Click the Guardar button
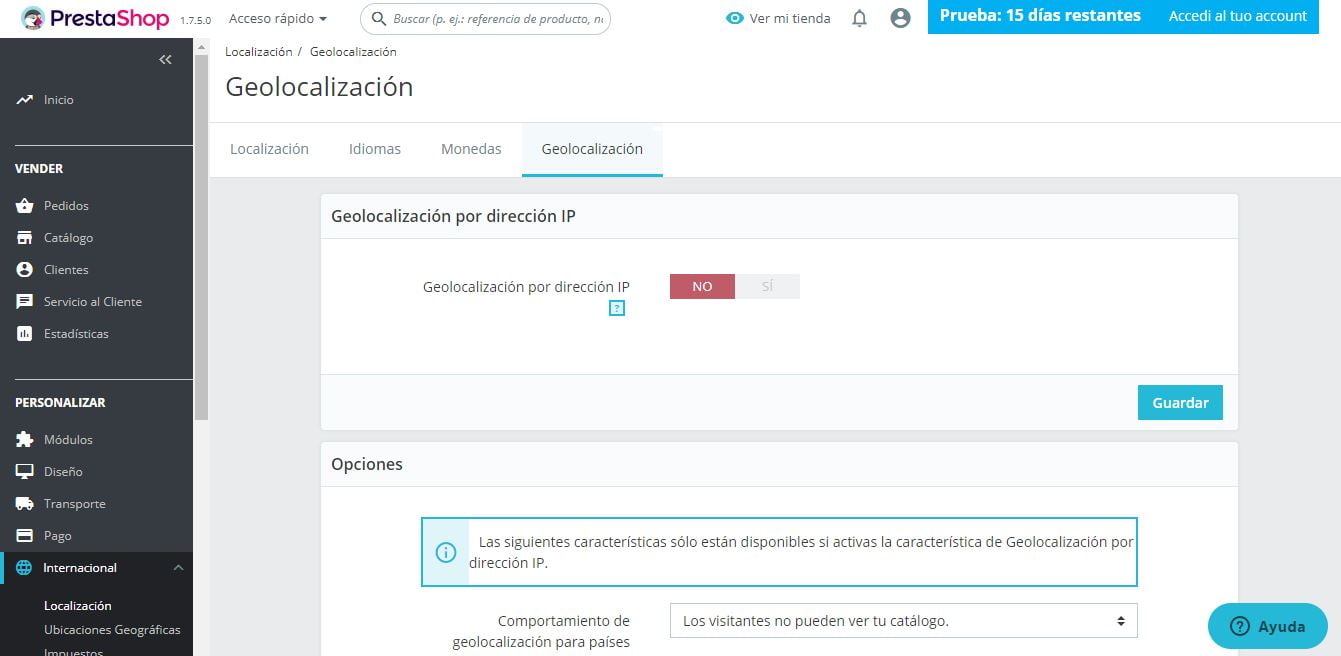Viewport: 1341px width, 656px height. pos(1180,402)
